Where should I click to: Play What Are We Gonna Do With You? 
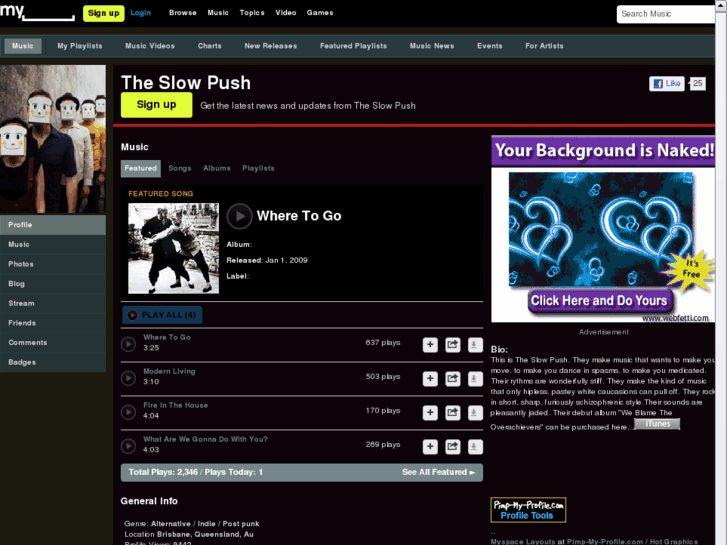click(128, 446)
